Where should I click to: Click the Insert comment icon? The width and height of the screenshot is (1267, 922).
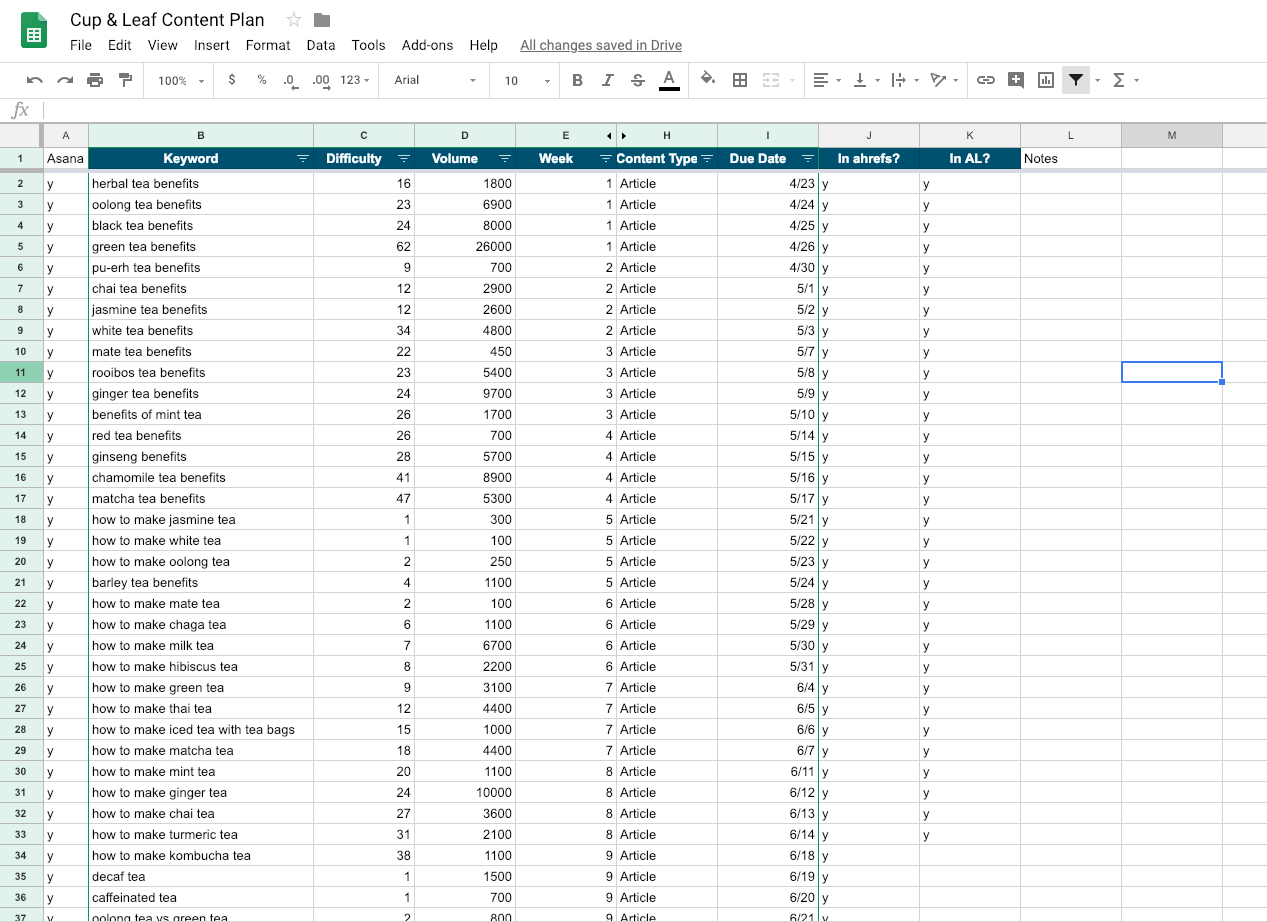point(1016,80)
